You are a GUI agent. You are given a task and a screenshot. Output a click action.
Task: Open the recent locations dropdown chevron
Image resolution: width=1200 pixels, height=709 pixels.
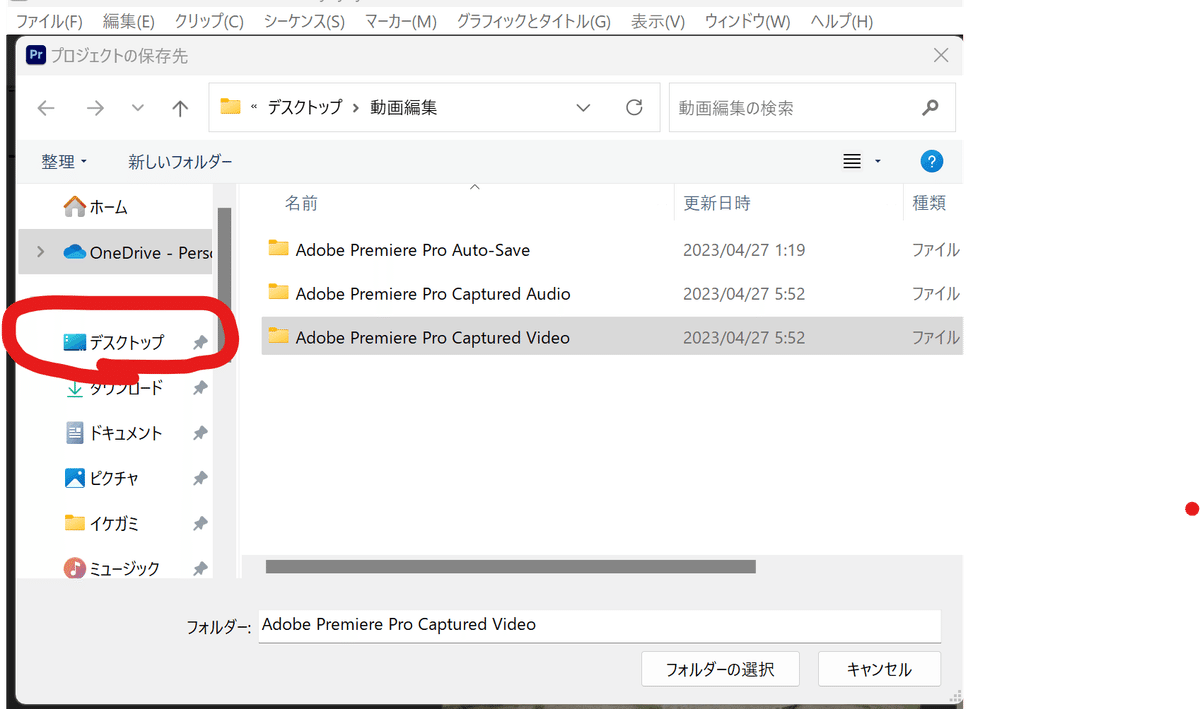[138, 109]
